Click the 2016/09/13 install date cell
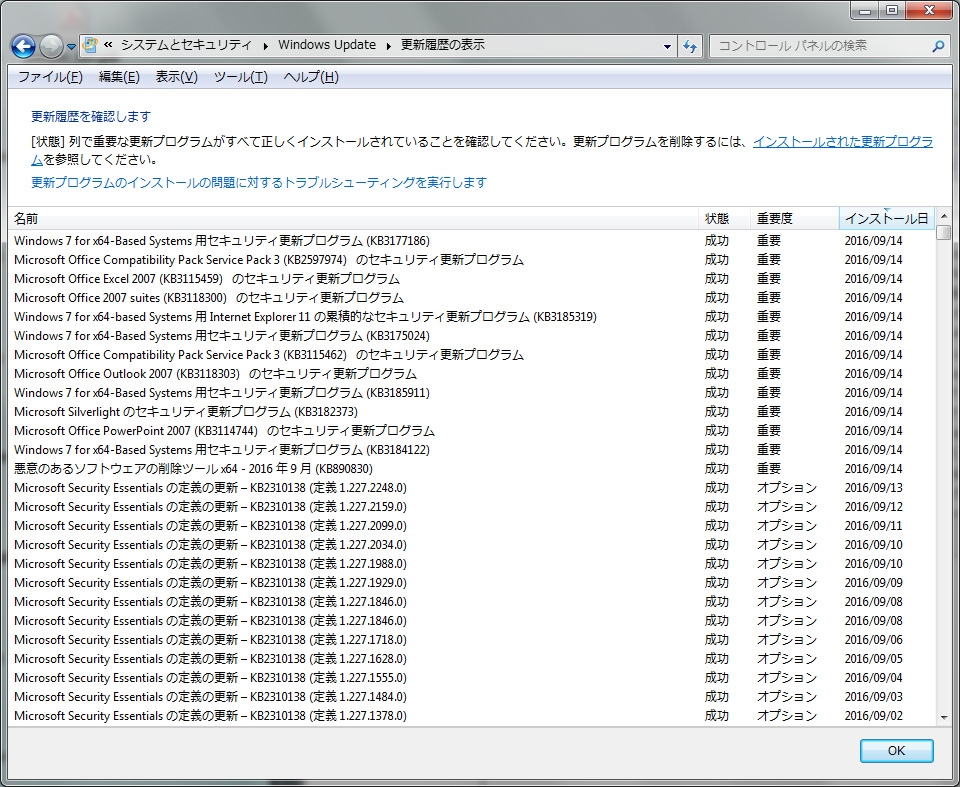 tap(874, 488)
